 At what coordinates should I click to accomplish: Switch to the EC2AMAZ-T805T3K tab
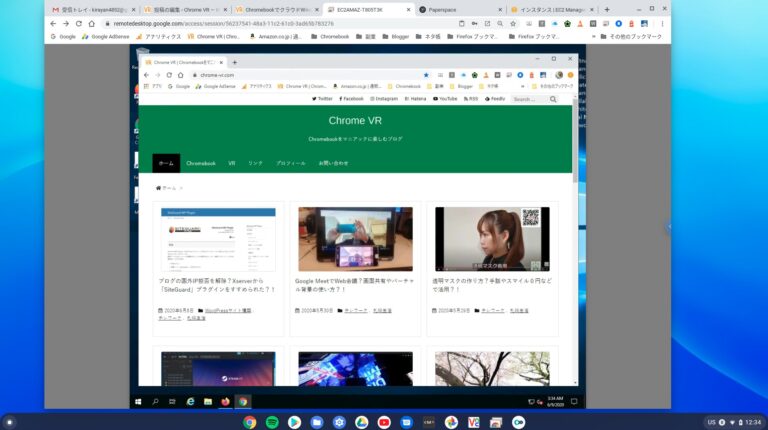click(368, 9)
